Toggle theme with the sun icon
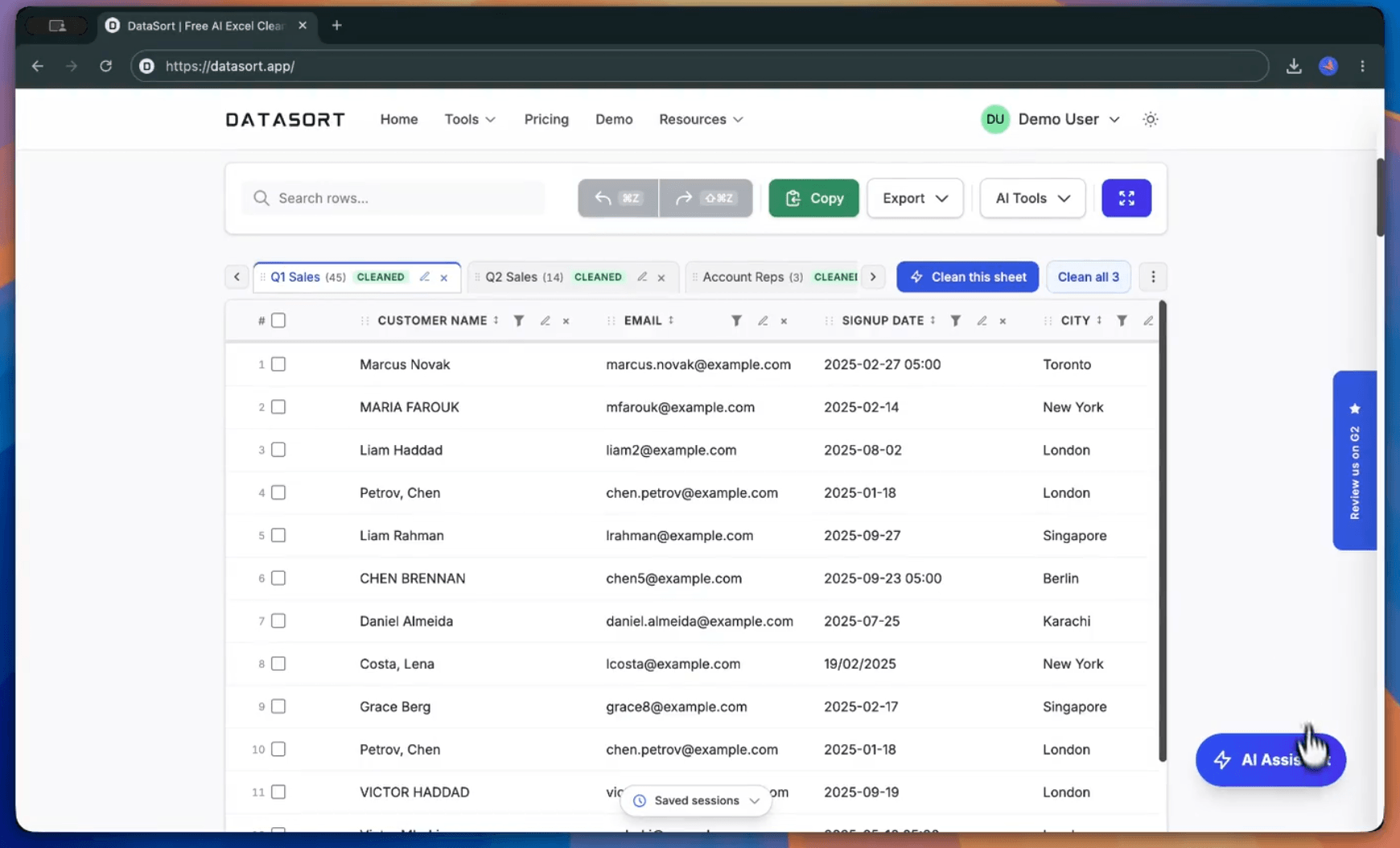 click(1151, 119)
